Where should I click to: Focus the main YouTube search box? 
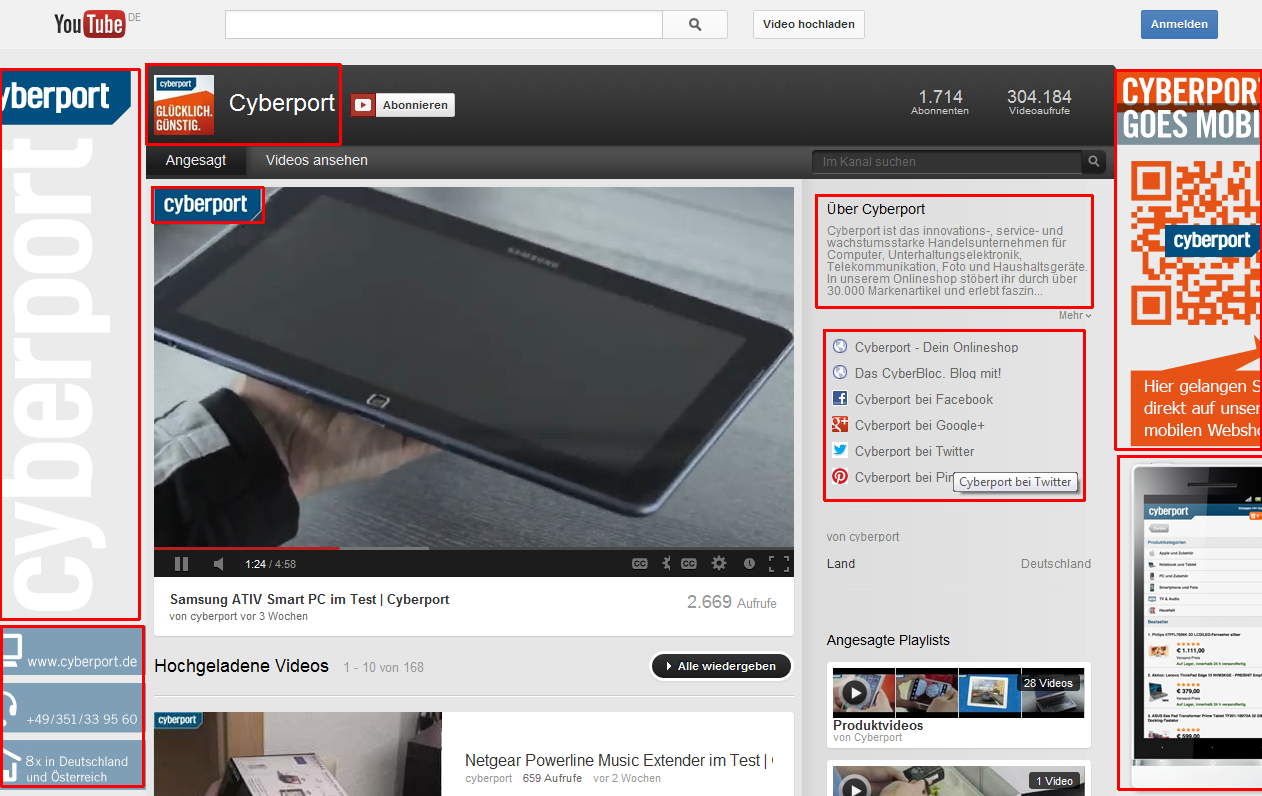tap(444, 24)
